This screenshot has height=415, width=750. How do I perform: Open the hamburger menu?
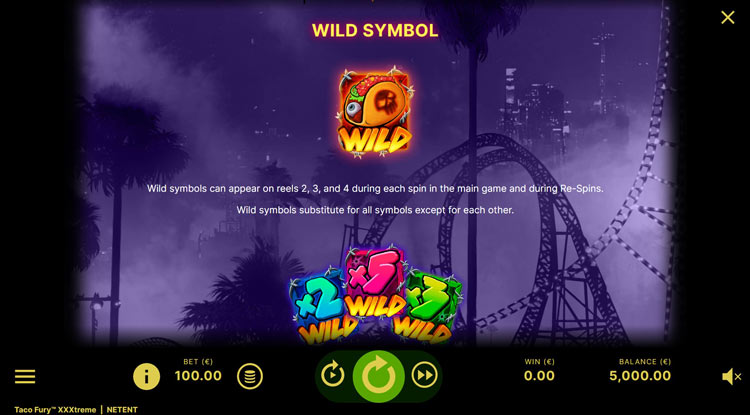25,376
